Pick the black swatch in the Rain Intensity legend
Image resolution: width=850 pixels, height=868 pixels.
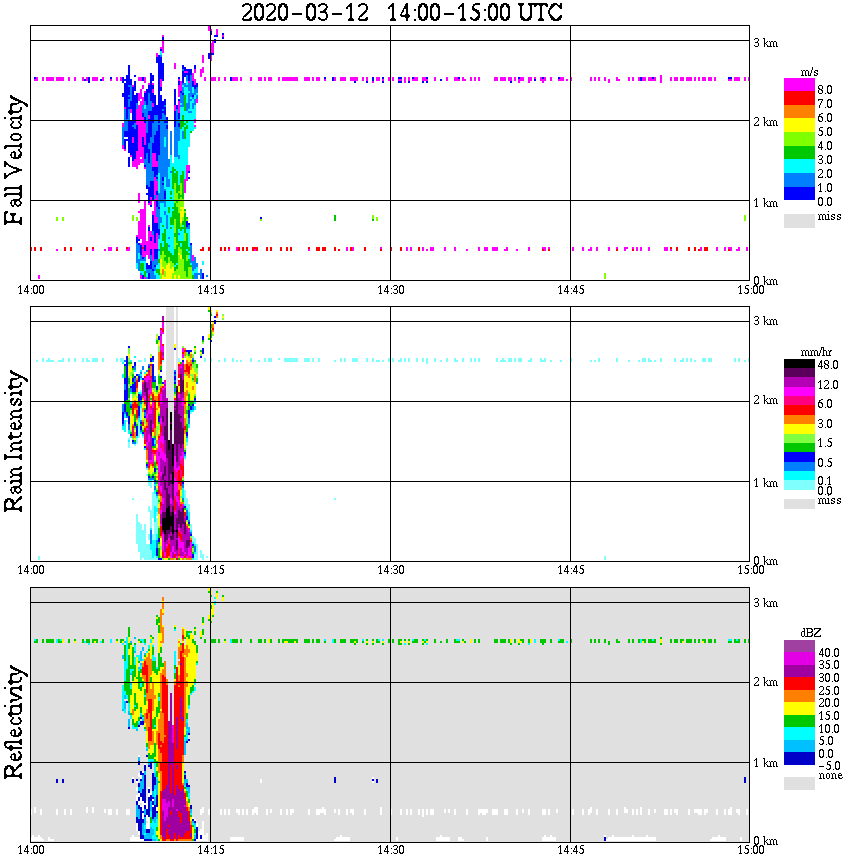(x=799, y=364)
